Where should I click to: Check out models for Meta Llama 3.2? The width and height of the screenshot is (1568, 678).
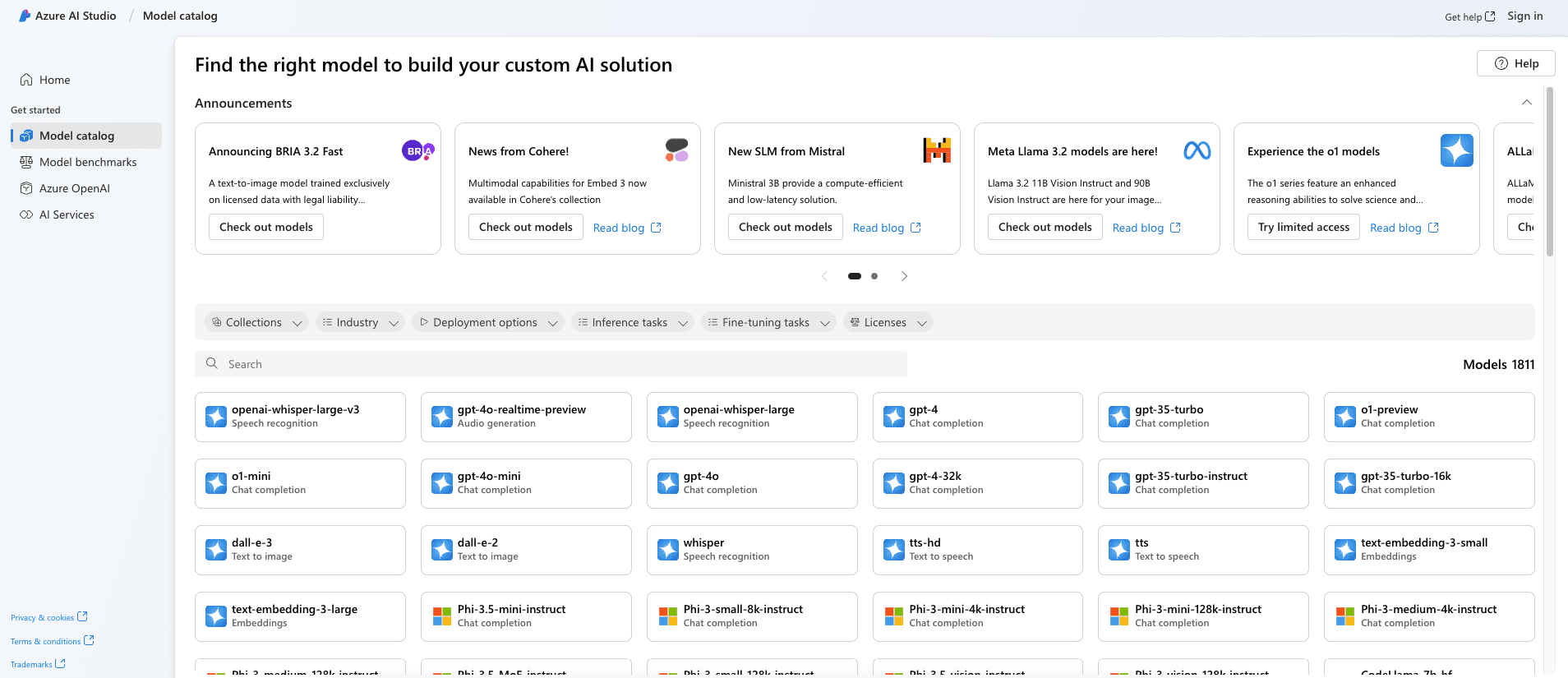[1045, 227]
